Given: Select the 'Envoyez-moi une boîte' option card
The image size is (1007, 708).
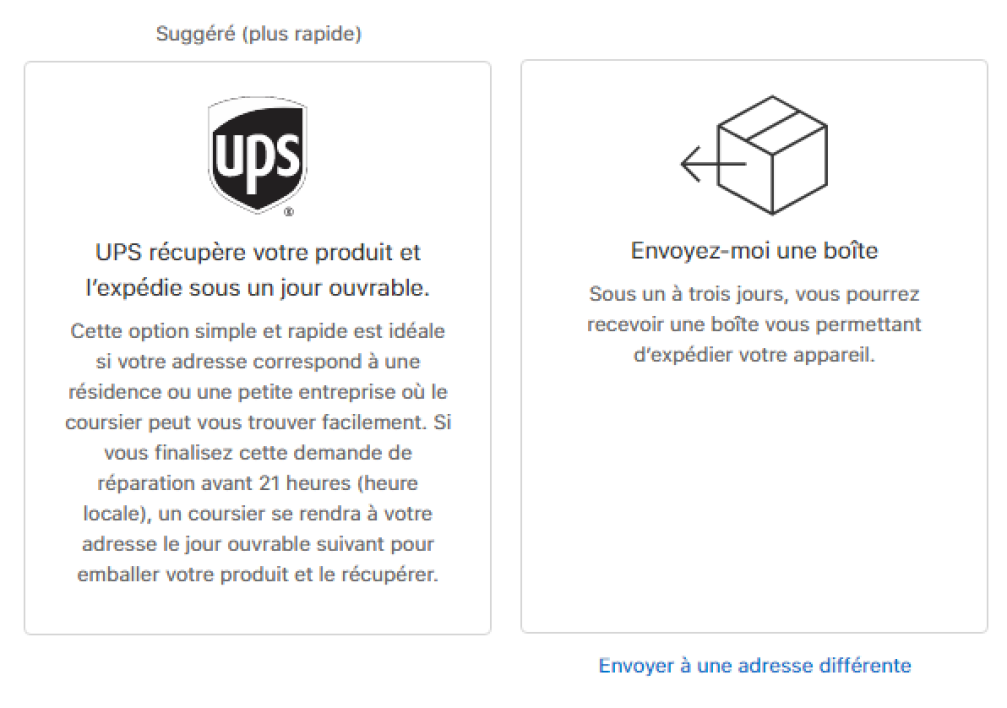Looking at the screenshot, I should pyautogui.click(x=754, y=347).
